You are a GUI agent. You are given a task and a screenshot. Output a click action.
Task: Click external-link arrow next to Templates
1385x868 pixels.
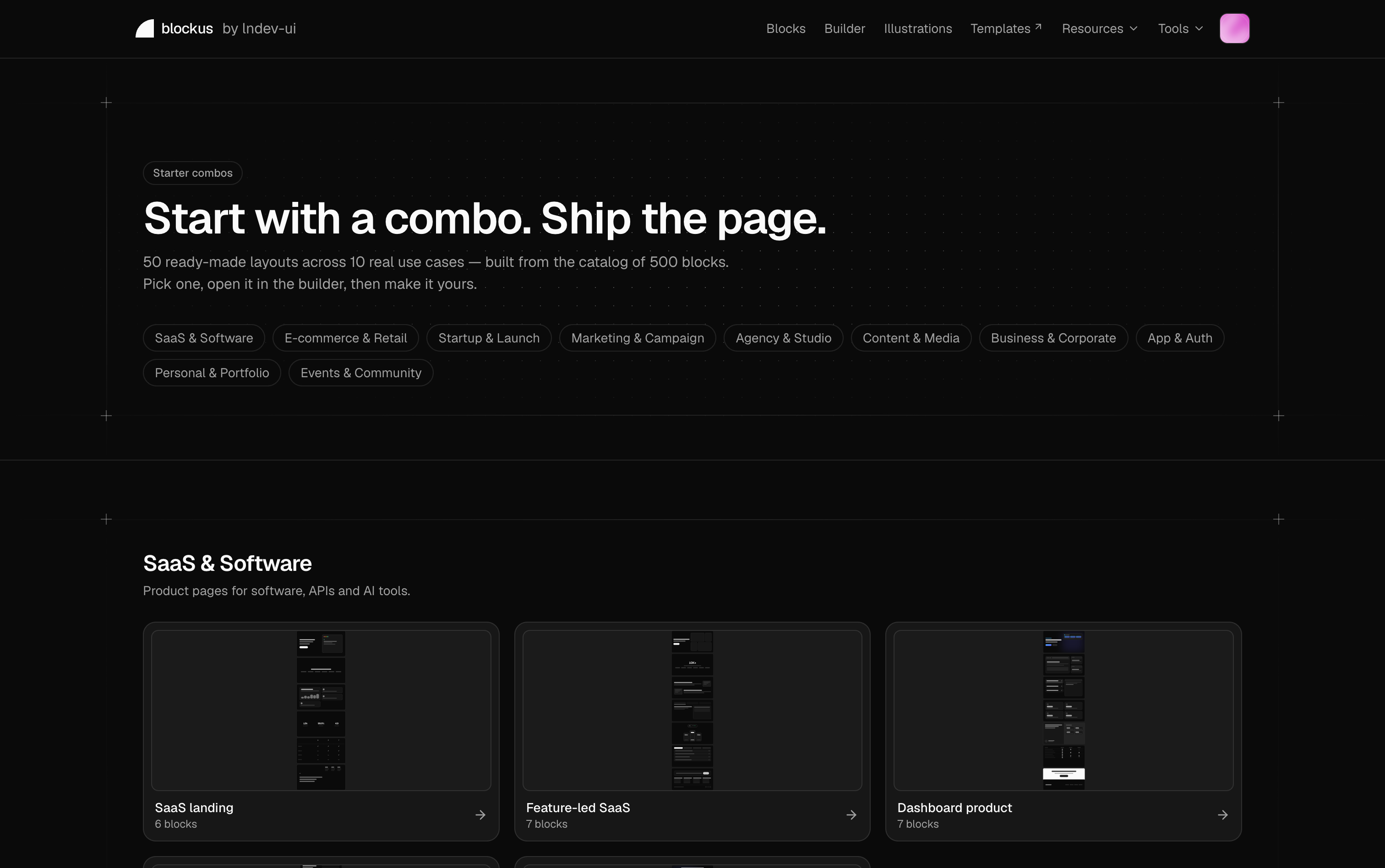[1038, 27]
